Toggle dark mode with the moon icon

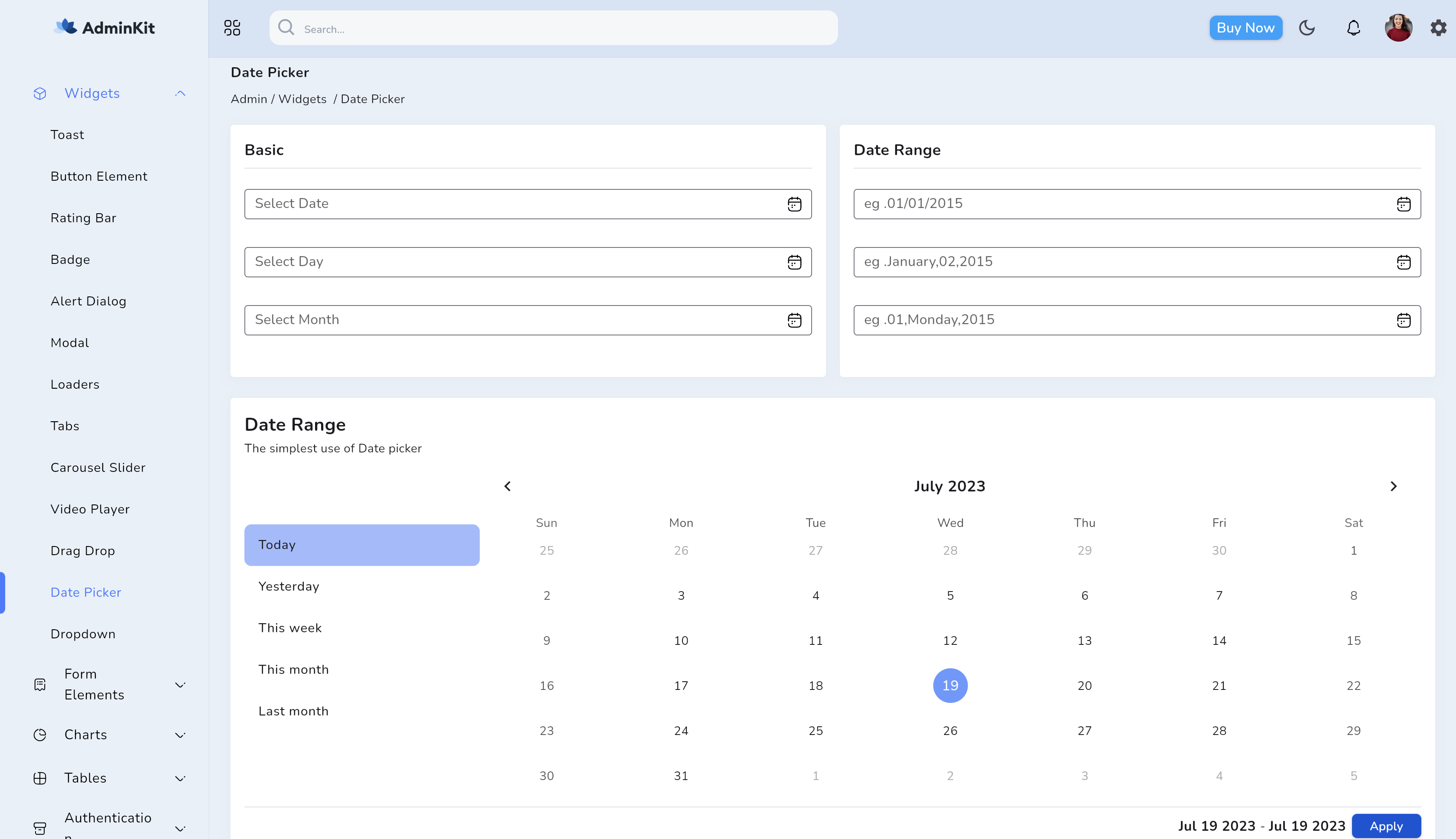point(1307,27)
